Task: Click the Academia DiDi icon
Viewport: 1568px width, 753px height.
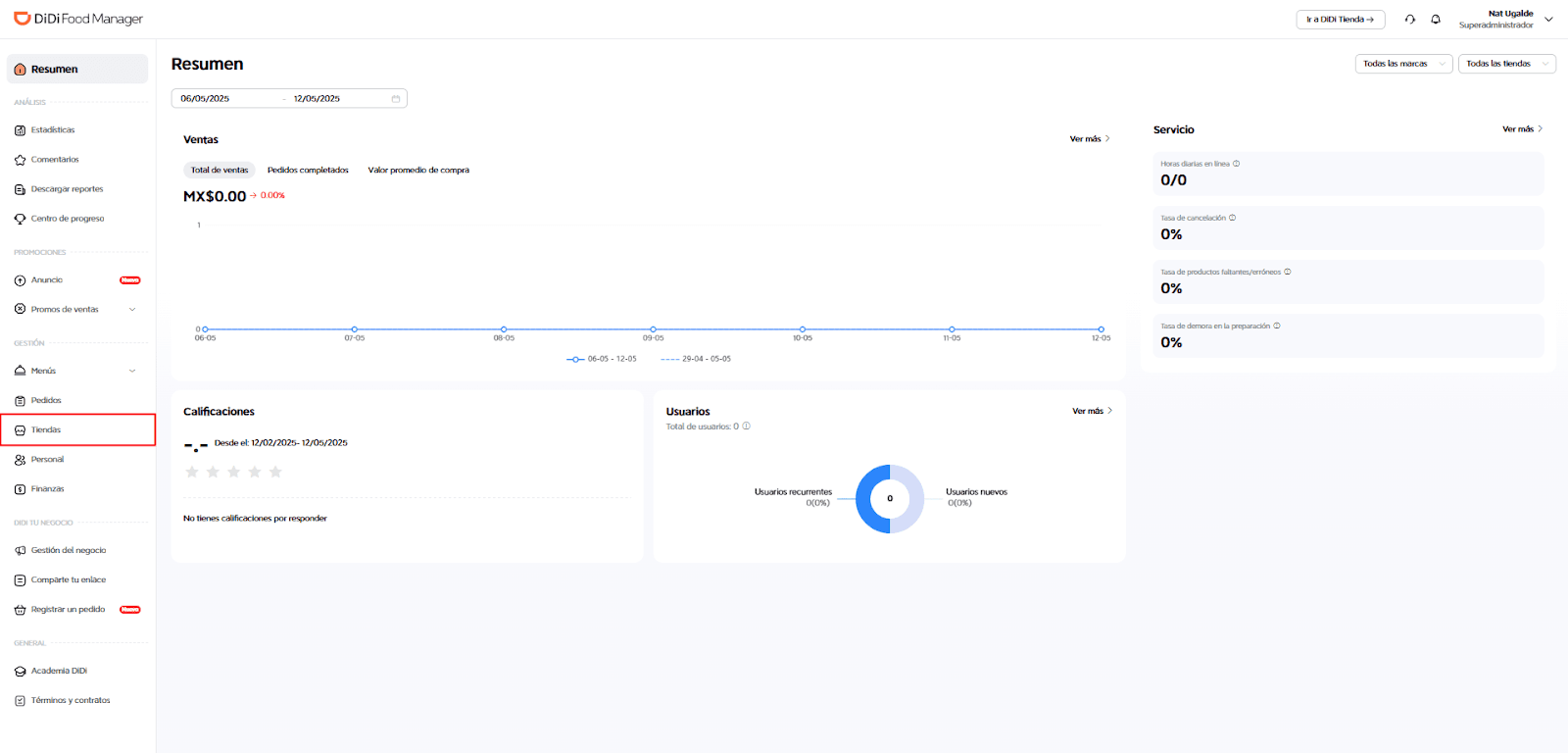Action: 21,672
